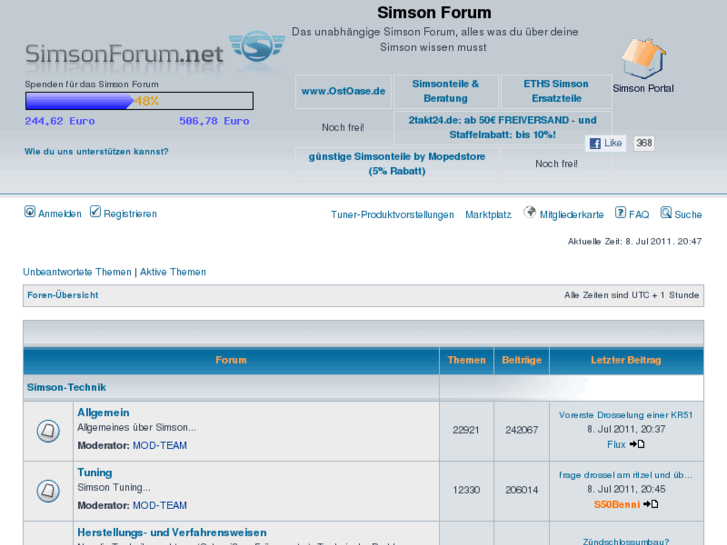Click the donation progress bar at 48%
Screen dimensions: 727x545
pyautogui.click(x=139, y=101)
